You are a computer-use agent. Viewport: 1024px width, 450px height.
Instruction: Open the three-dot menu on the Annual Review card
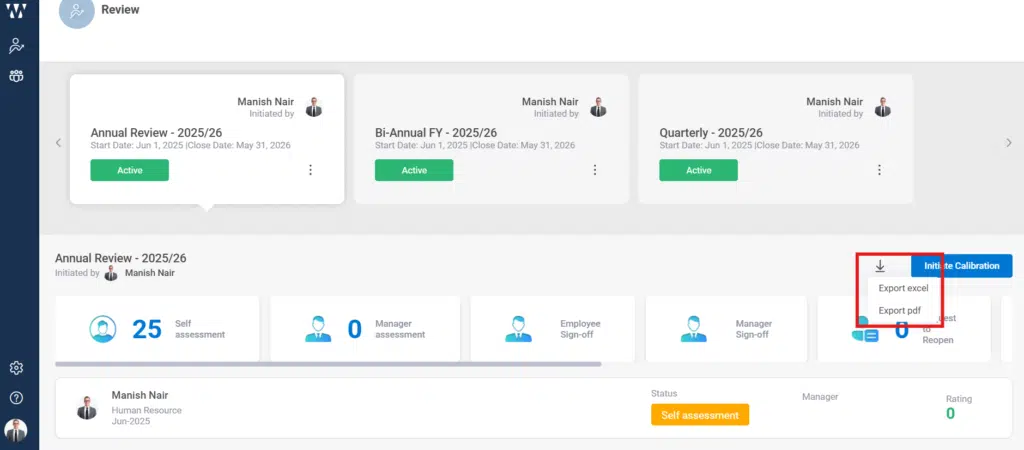pyautogui.click(x=310, y=170)
